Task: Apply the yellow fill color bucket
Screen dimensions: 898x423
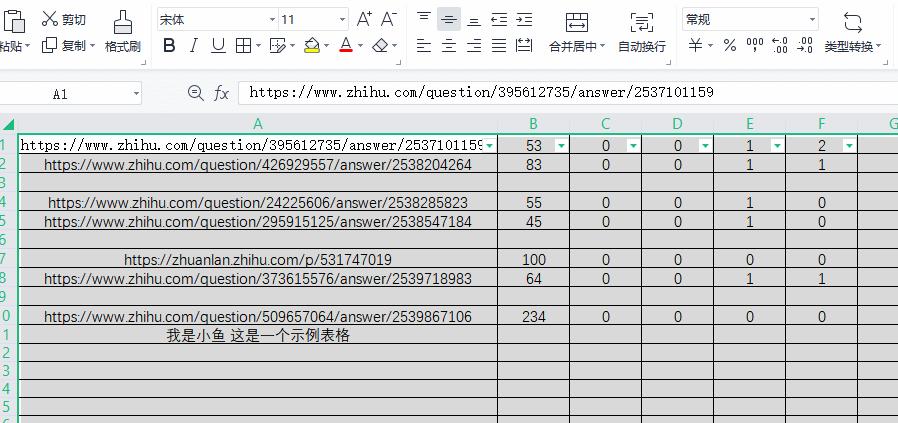Action: tap(312, 45)
